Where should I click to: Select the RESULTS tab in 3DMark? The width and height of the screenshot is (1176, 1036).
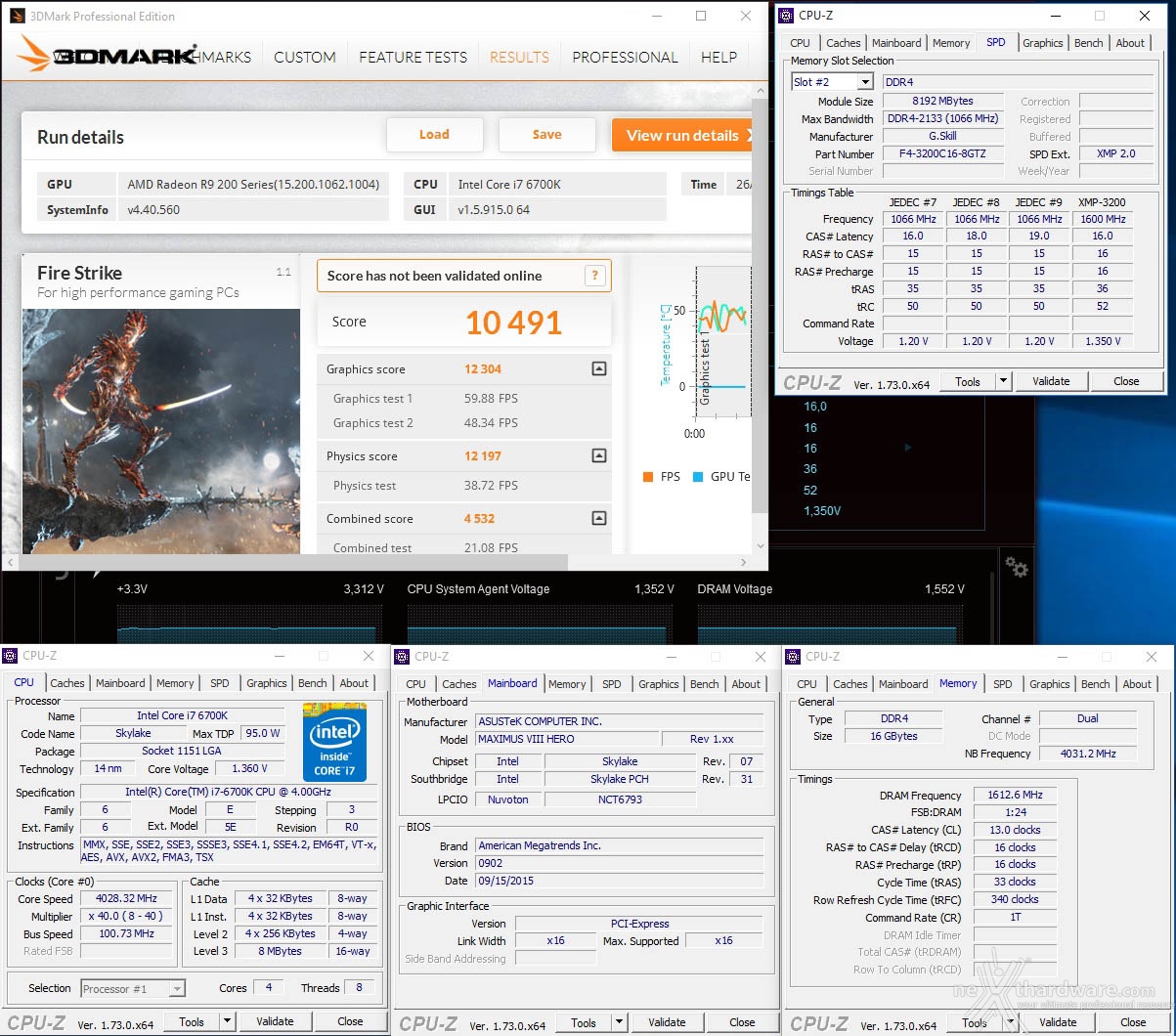coord(519,57)
